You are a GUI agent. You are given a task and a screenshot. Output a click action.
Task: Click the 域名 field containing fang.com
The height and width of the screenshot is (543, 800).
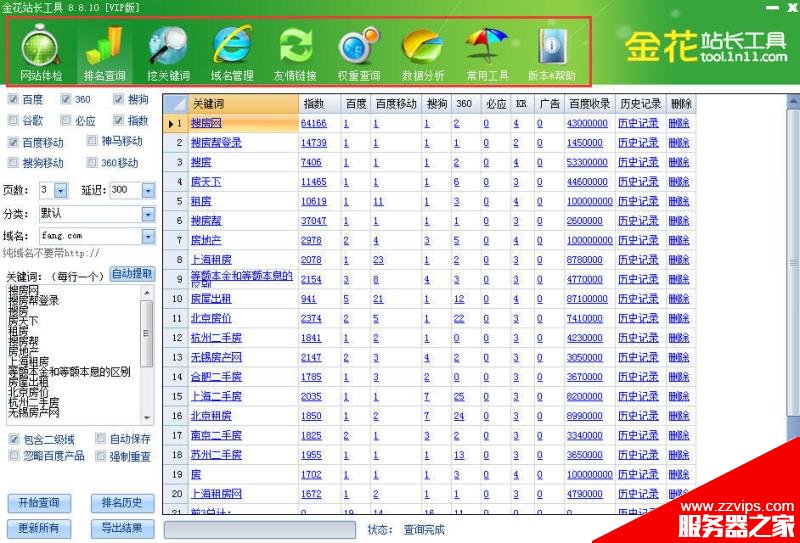pos(90,236)
